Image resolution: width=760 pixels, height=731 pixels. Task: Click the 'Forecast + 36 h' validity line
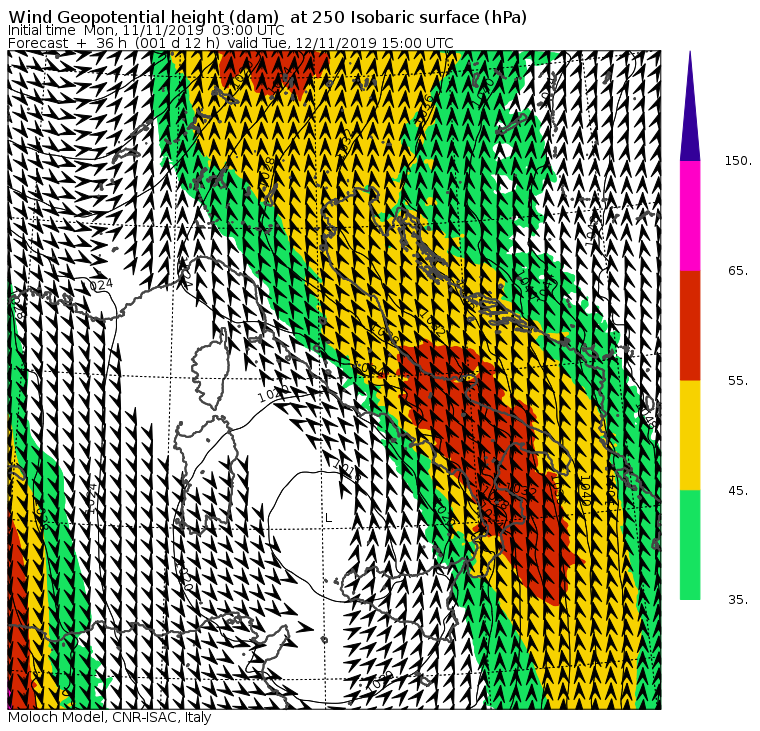(x=231, y=43)
